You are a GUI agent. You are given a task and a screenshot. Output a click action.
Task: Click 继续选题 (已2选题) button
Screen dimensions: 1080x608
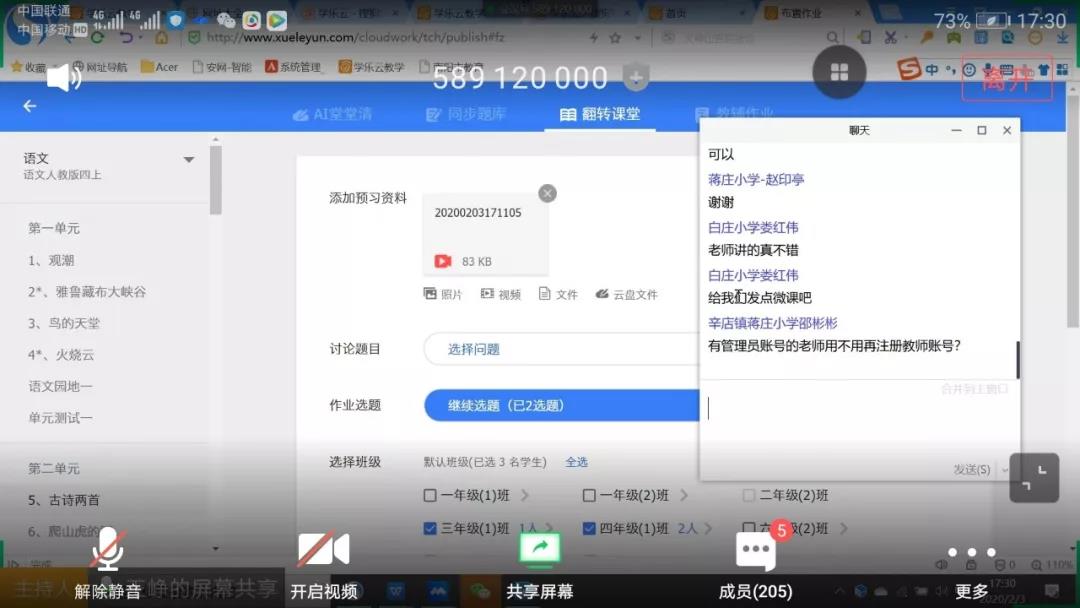pos(561,406)
